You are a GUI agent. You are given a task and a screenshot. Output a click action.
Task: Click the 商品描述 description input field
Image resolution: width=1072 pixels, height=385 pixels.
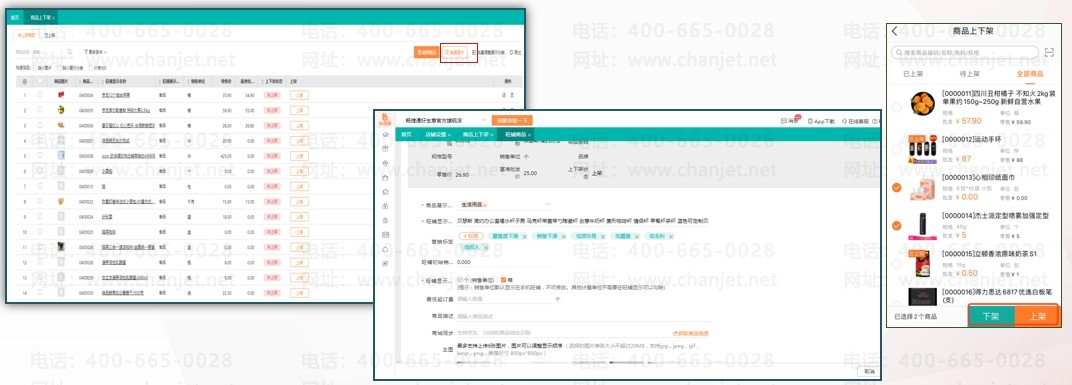coord(583,316)
